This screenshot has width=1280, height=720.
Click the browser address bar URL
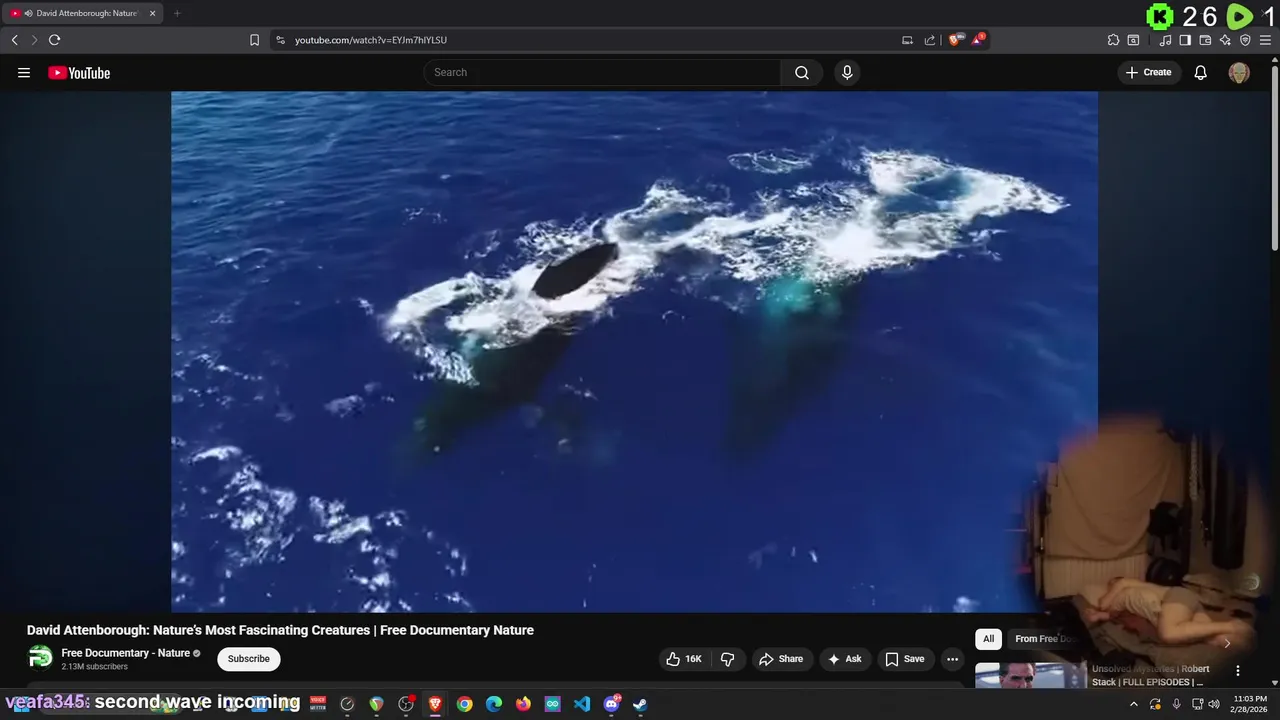[x=371, y=40]
